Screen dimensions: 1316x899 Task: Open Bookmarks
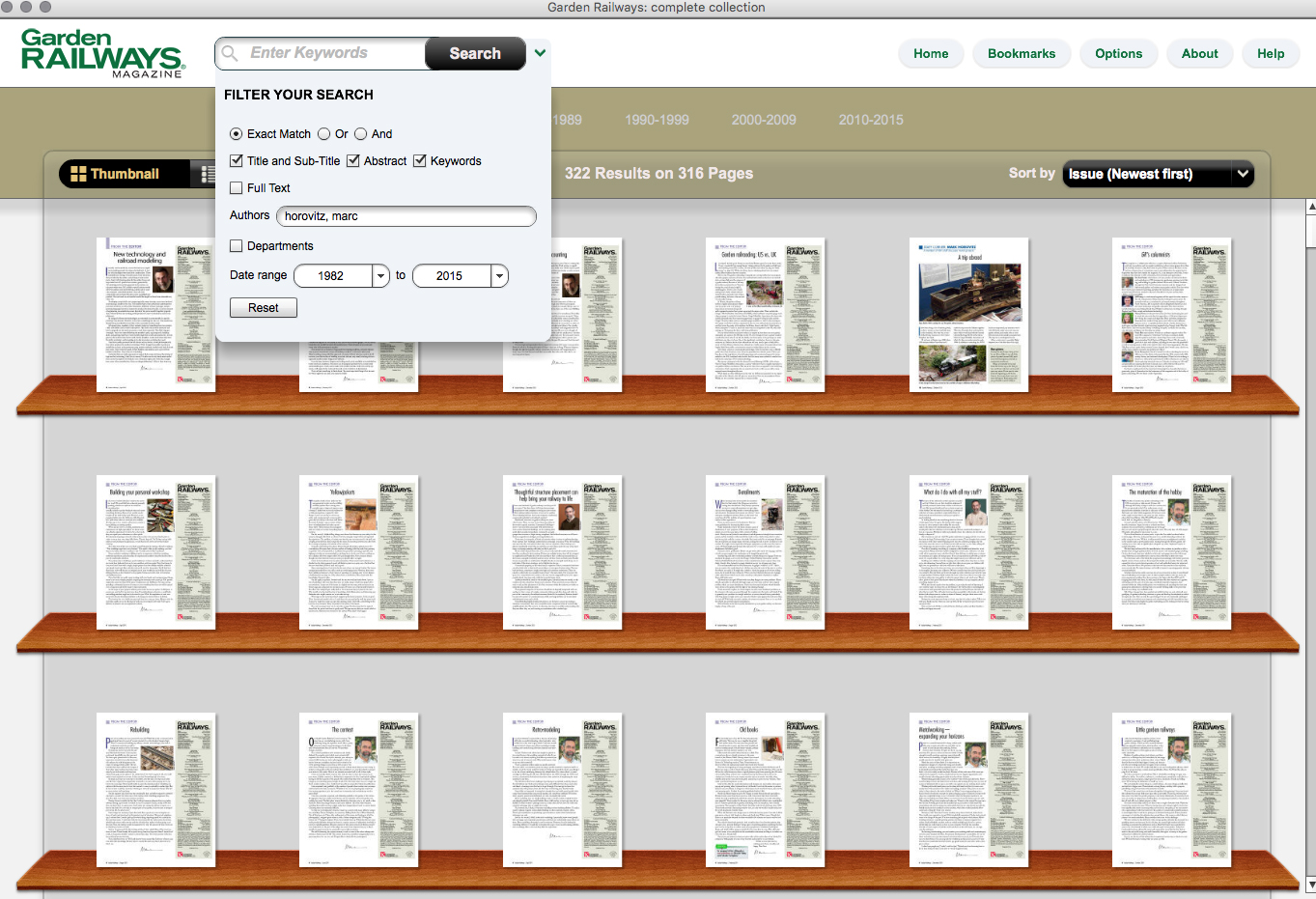point(1022,53)
